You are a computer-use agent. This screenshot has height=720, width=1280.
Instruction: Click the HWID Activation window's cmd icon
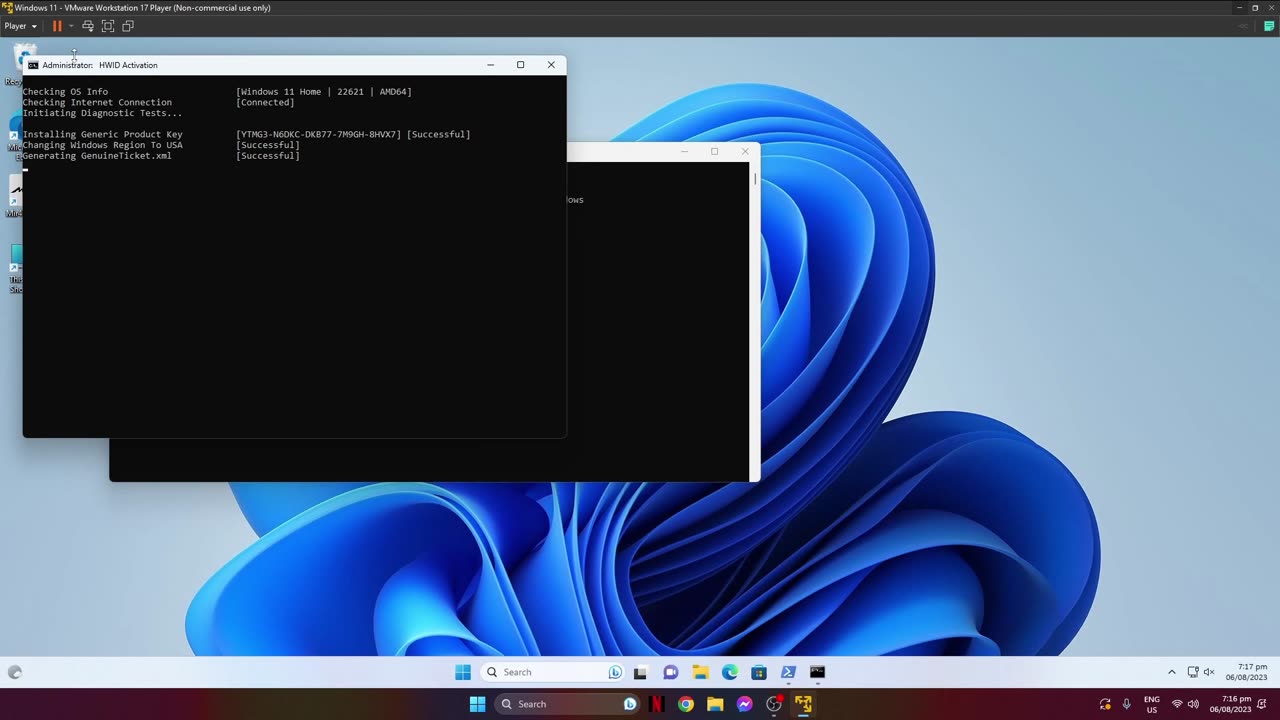point(33,65)
